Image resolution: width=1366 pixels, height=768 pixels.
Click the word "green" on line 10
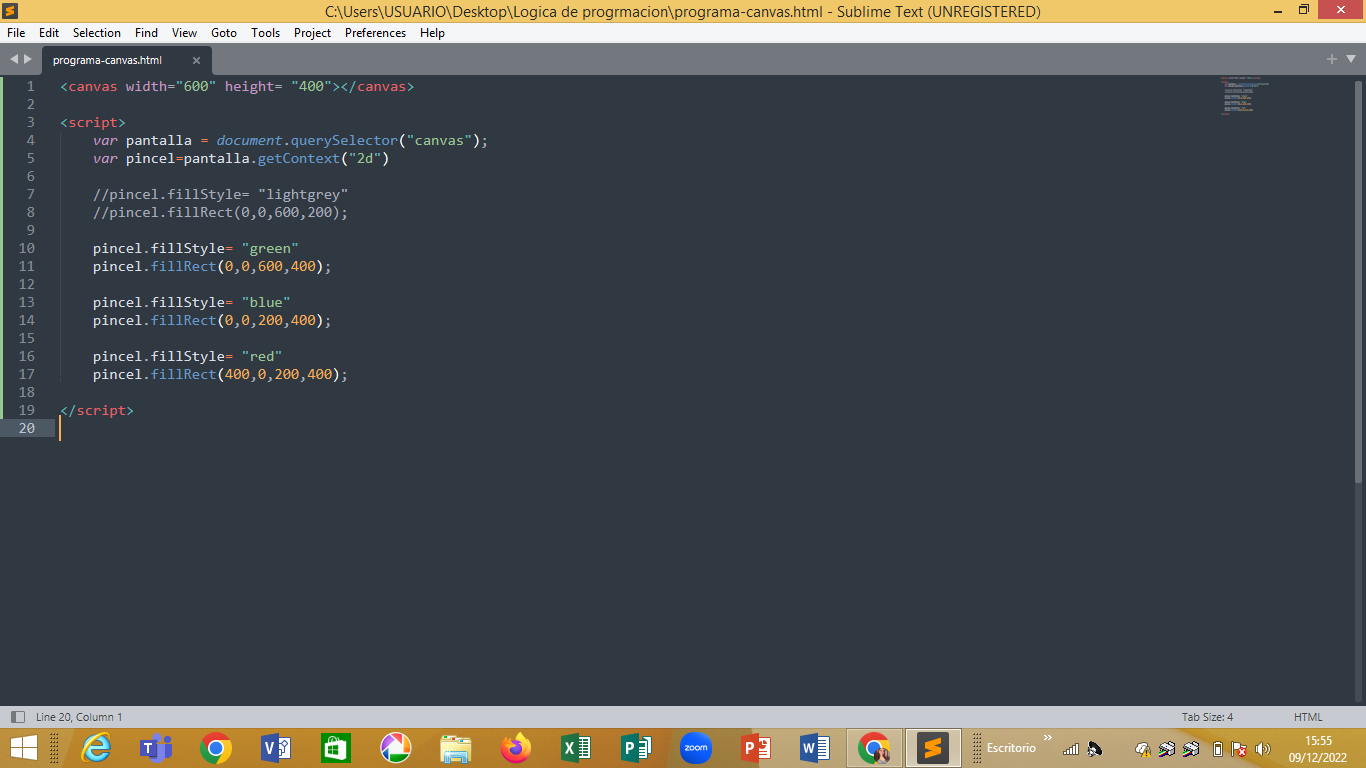click(270, 248)
